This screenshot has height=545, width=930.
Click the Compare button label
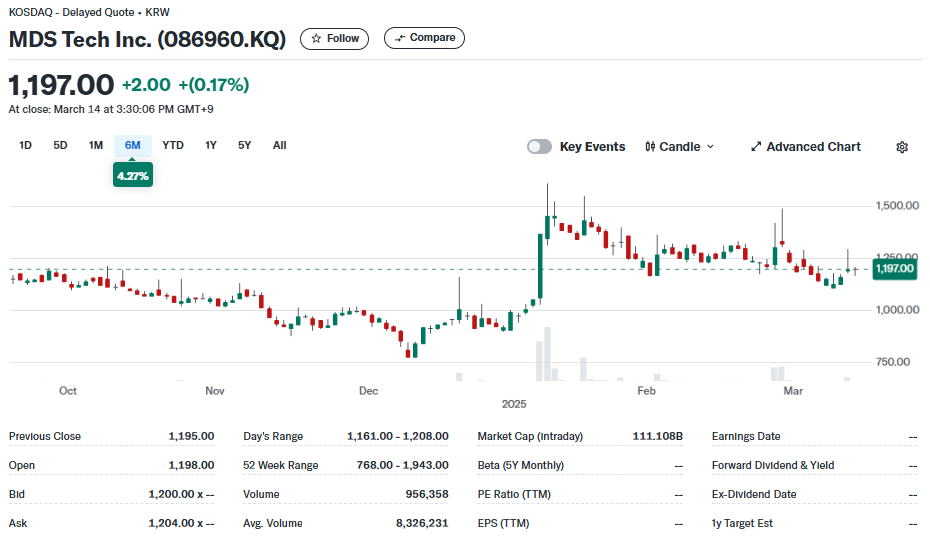click(432, 37)
